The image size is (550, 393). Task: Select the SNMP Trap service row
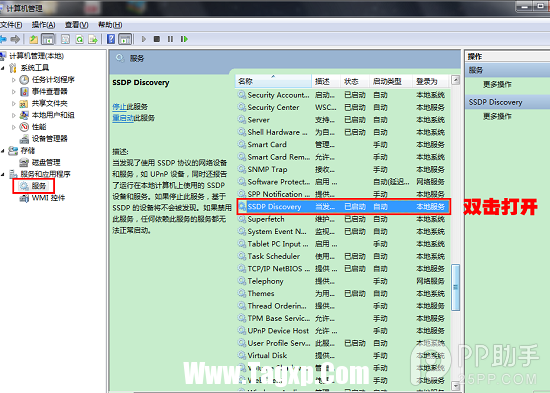[x=343, y=169]
